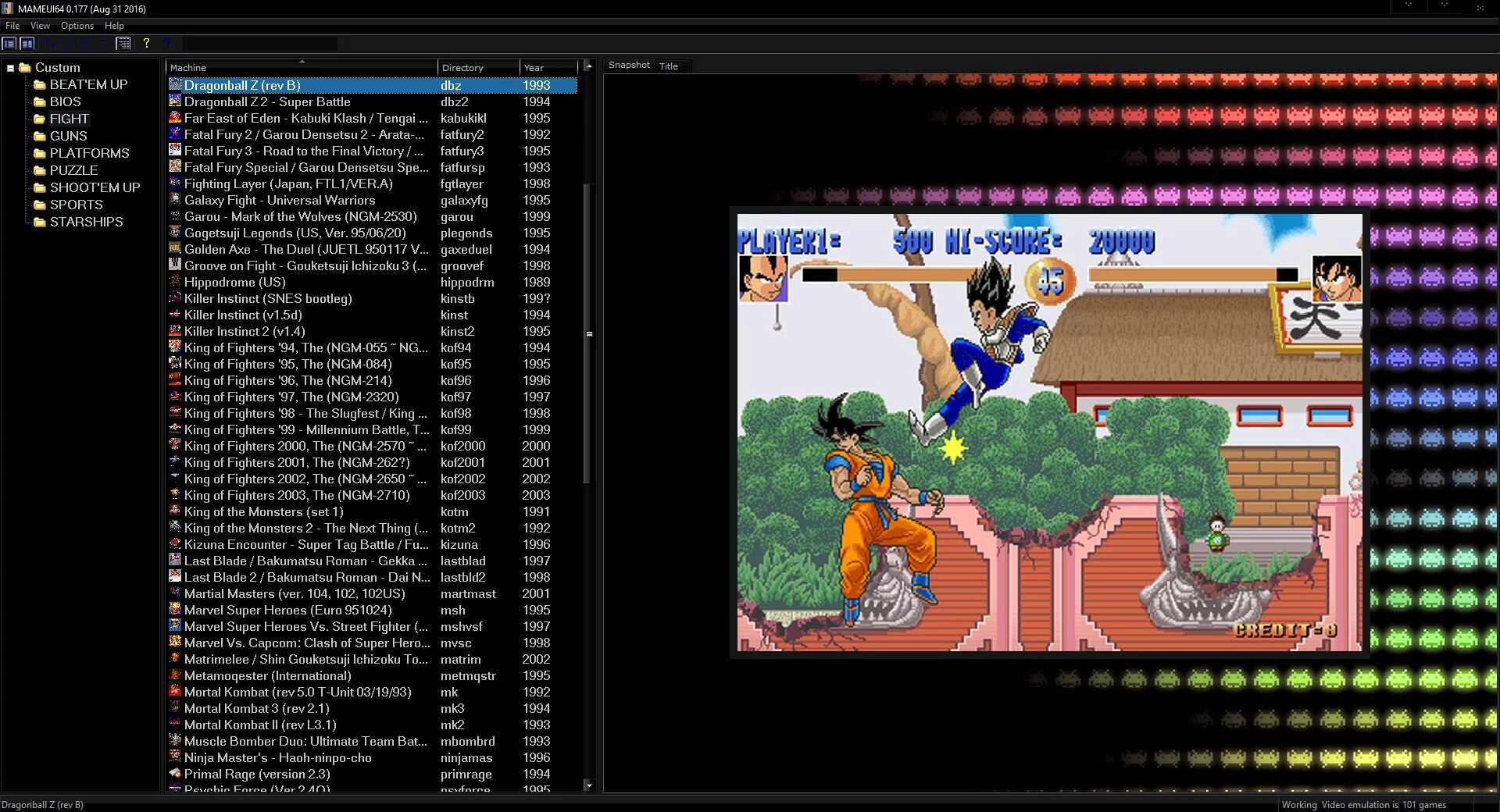Select the FIGHT folder icon
1500x812 pixels.
pos(40,119)
